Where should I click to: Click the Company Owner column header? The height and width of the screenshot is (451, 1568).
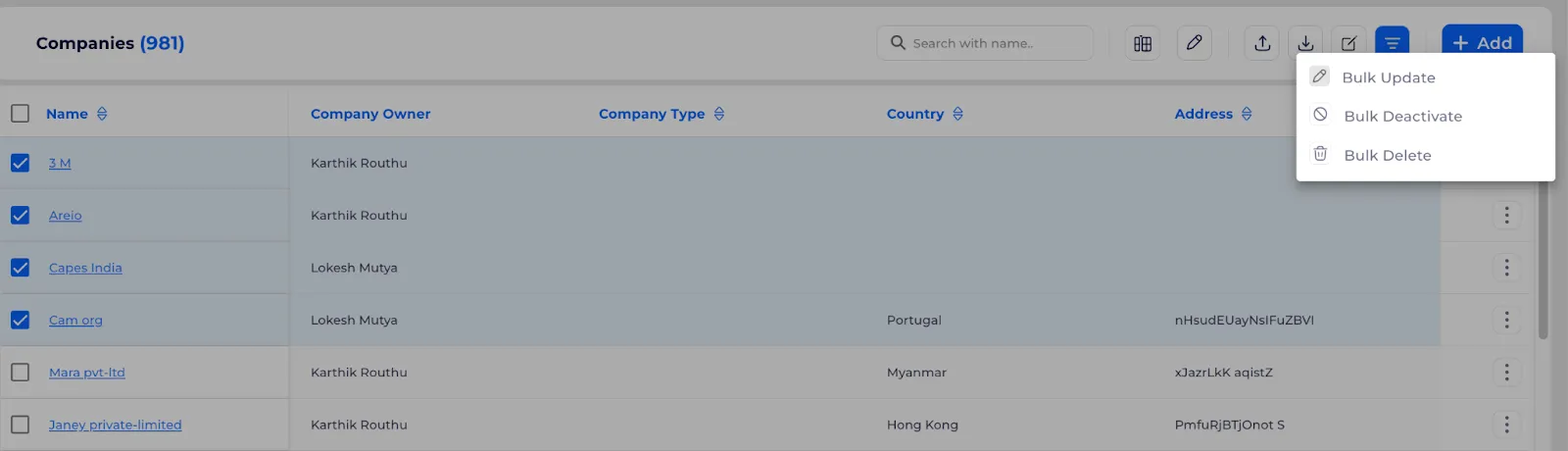coord(370,114)
